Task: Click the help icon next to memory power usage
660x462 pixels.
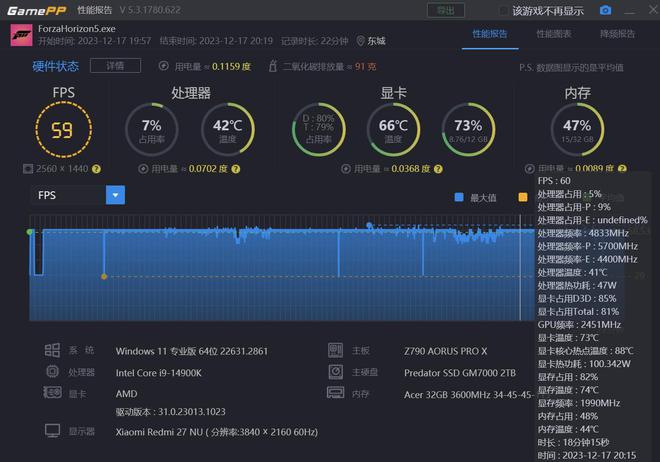Action: 623,169
